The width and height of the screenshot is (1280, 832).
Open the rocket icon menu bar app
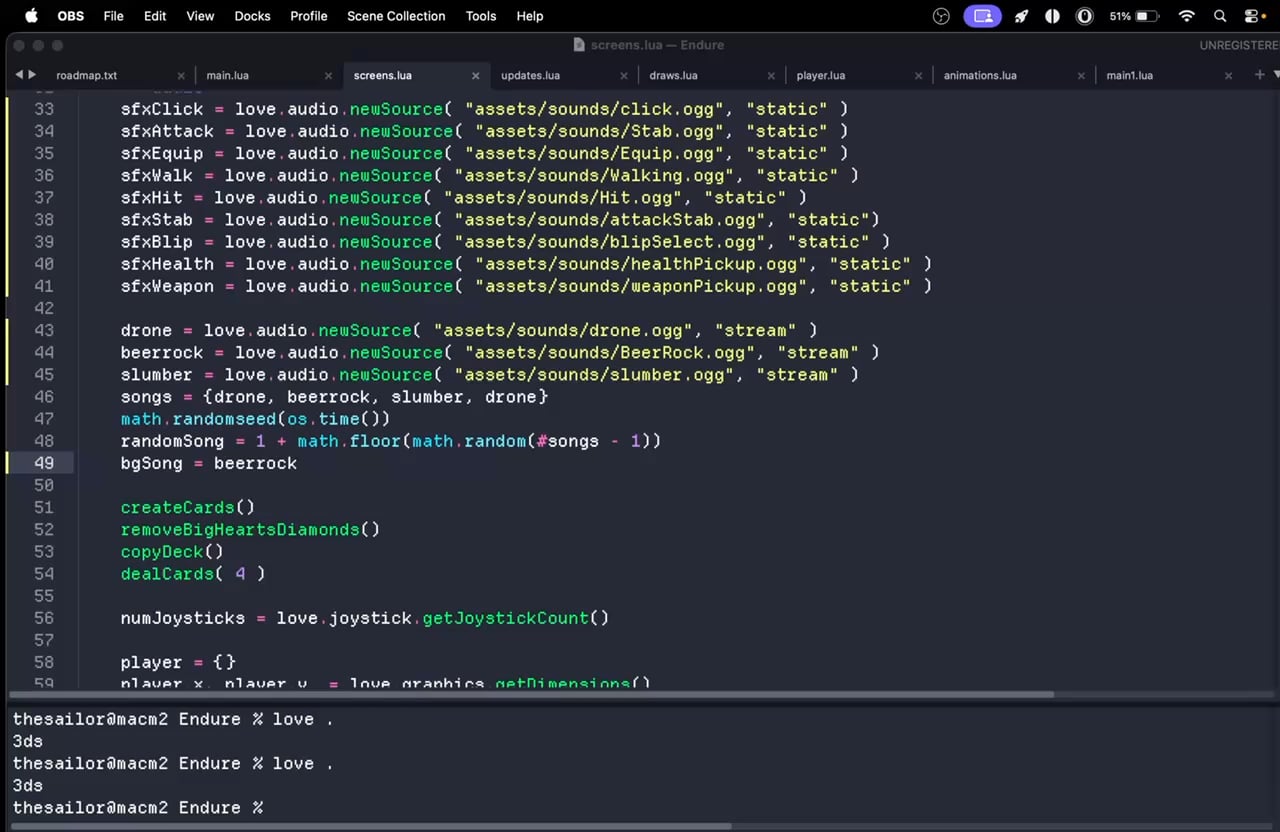pos(1021,16)
